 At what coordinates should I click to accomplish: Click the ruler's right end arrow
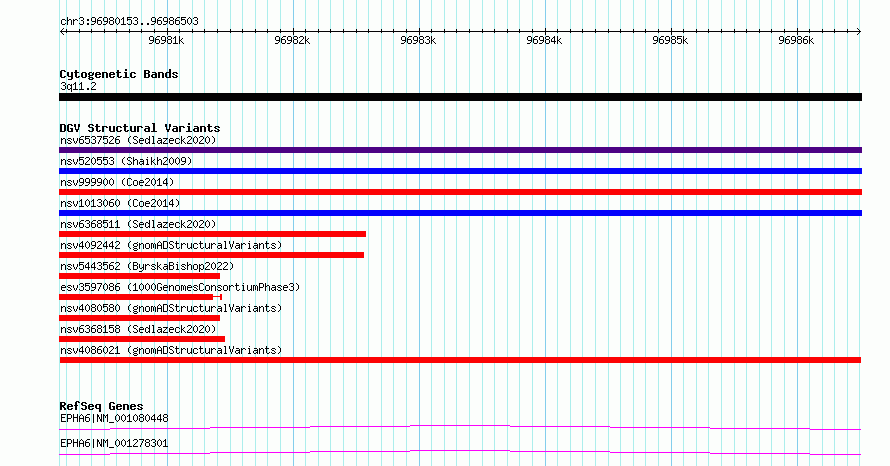coord(859,32)
